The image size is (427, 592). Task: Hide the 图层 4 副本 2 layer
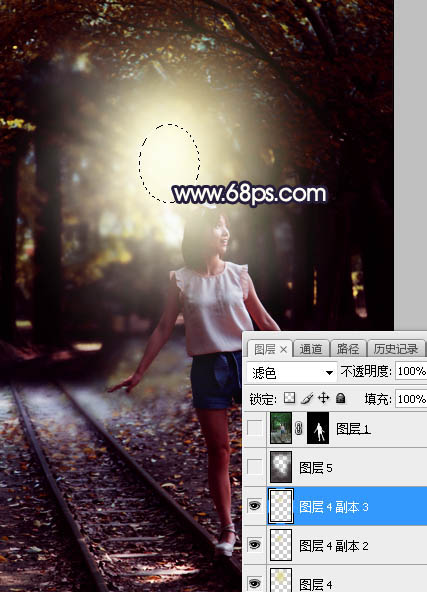(255, 545)
